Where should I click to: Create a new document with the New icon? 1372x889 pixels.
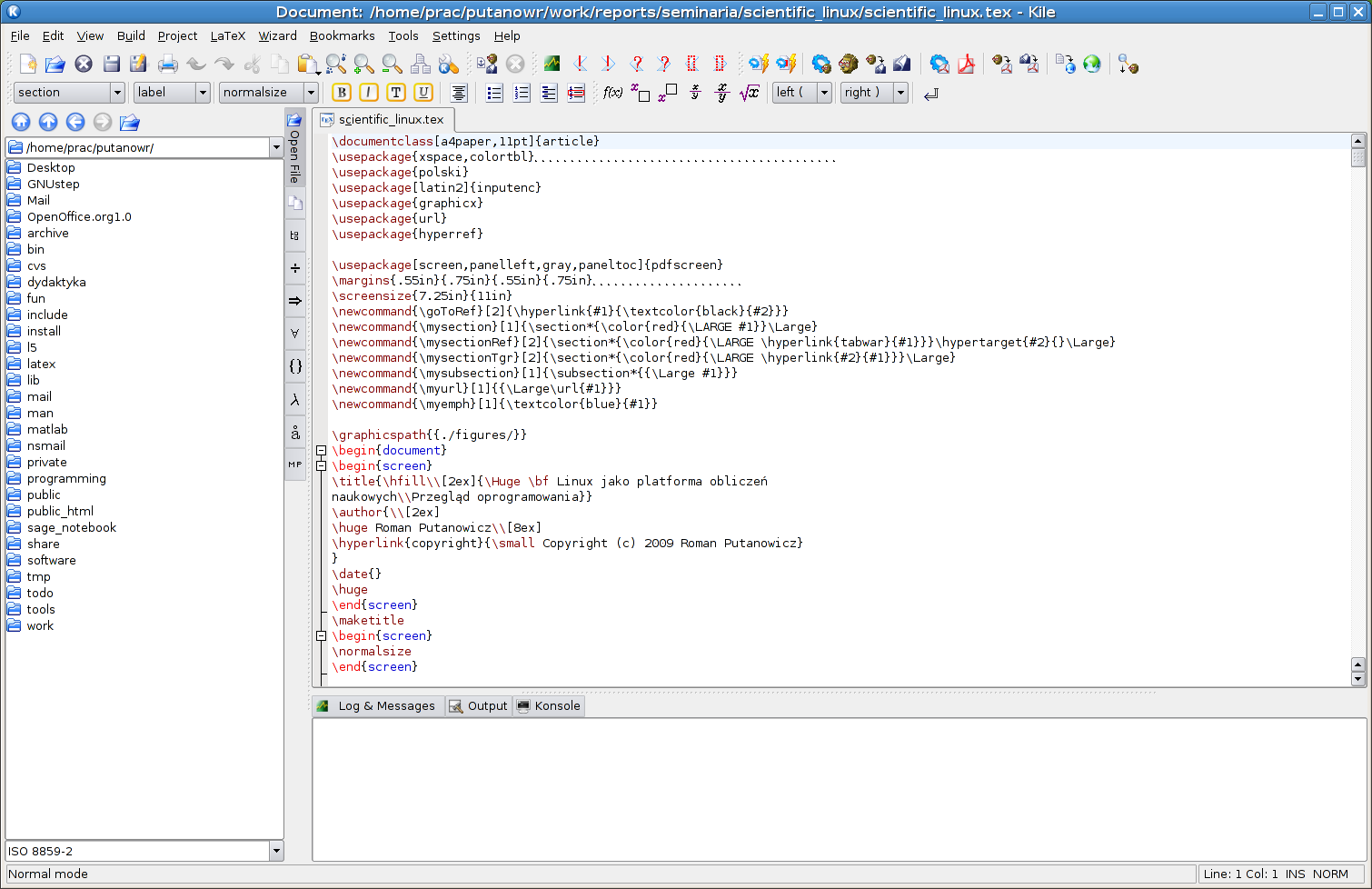(x=27, y=64)
